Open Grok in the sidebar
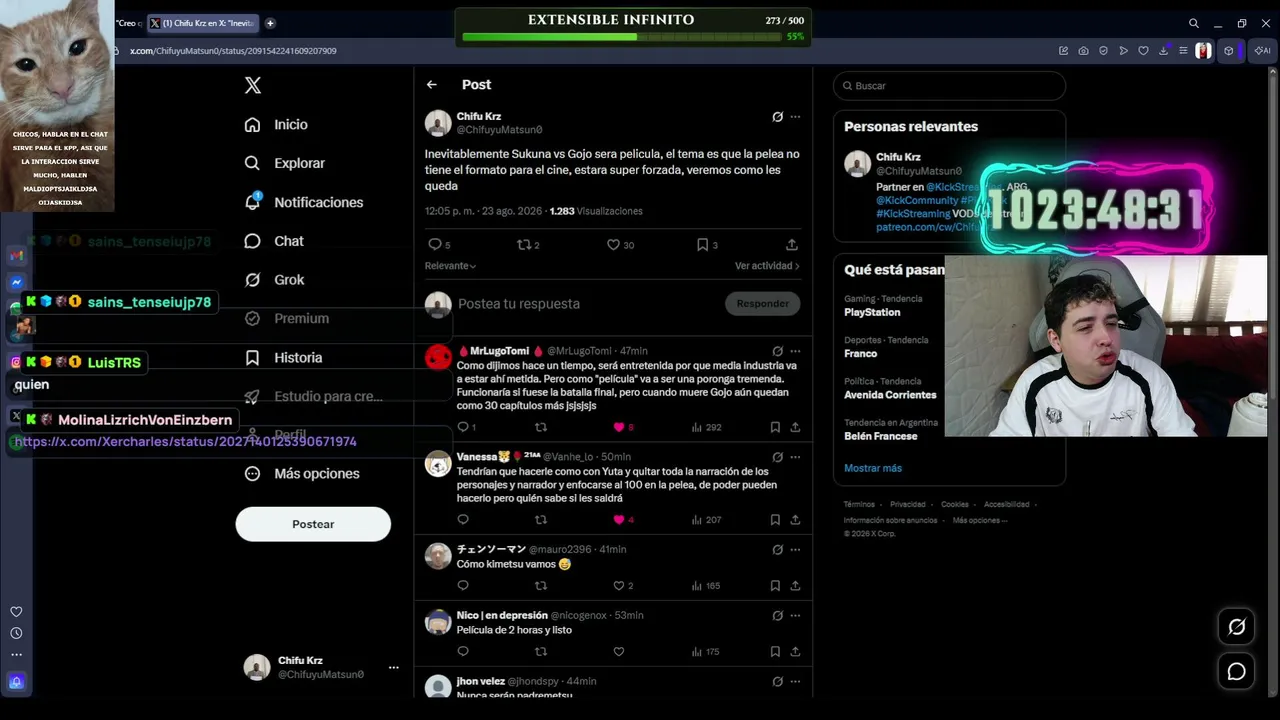The height and width of the screenshot is (720, 1280). [x=274, y=280]
